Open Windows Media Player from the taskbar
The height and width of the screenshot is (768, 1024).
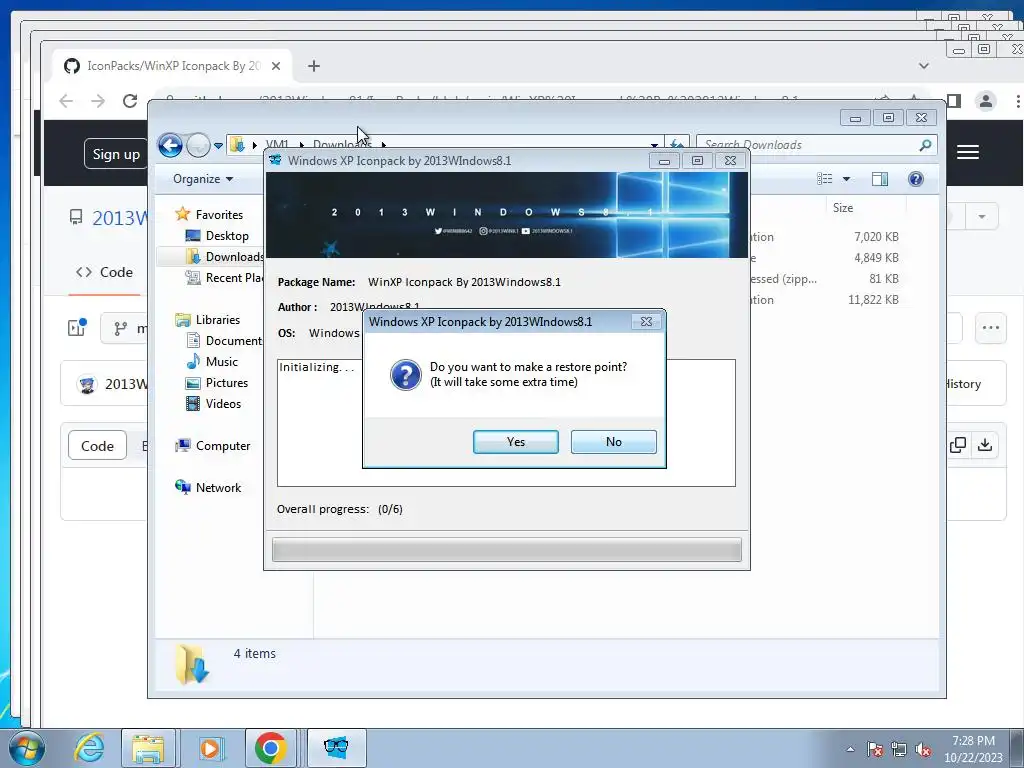pyautogui.click(x=211, y=748)
